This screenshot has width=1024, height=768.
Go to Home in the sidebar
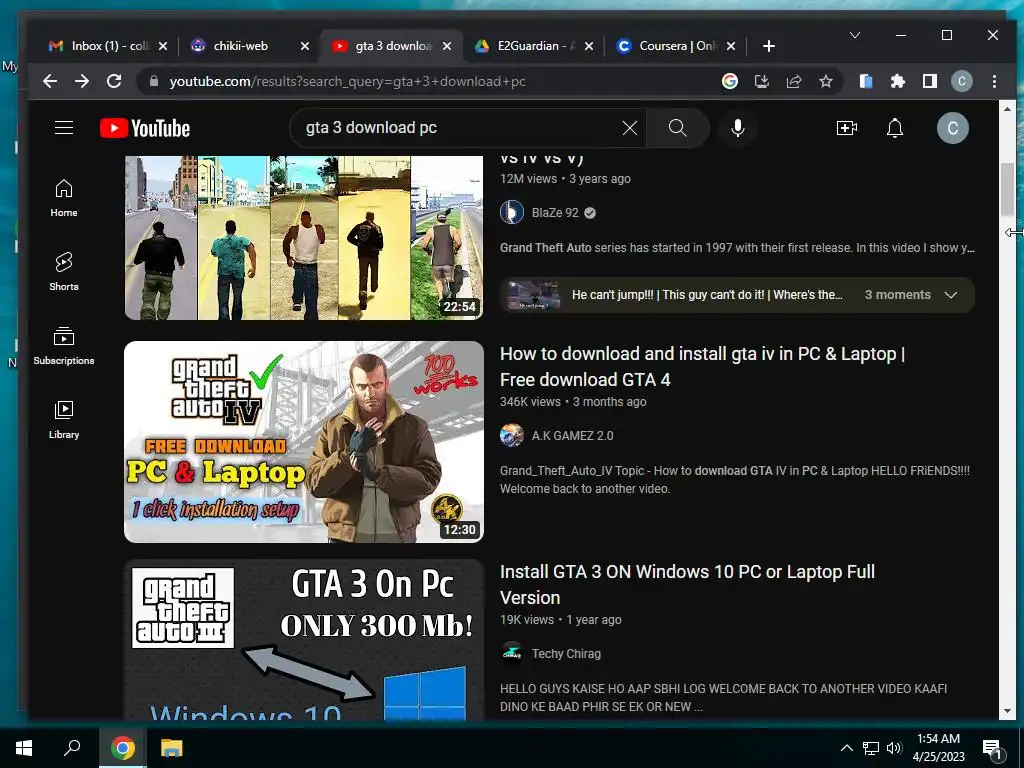pos(64,198)
